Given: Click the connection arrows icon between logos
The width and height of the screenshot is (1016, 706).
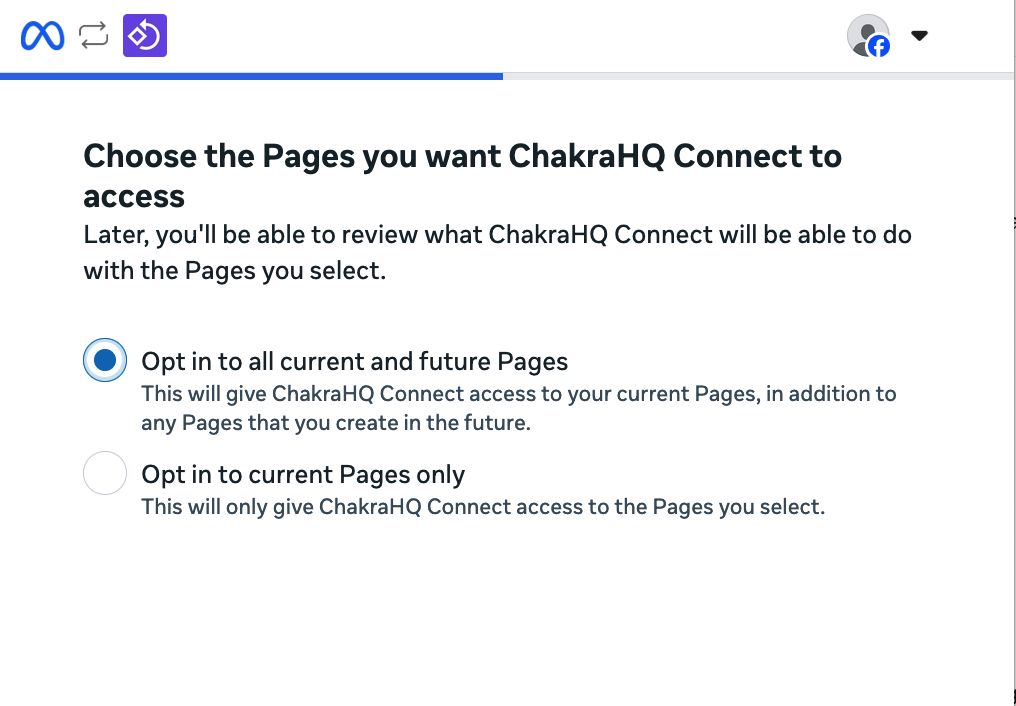Looking at the screenshot, I should [x=93, y=37].
